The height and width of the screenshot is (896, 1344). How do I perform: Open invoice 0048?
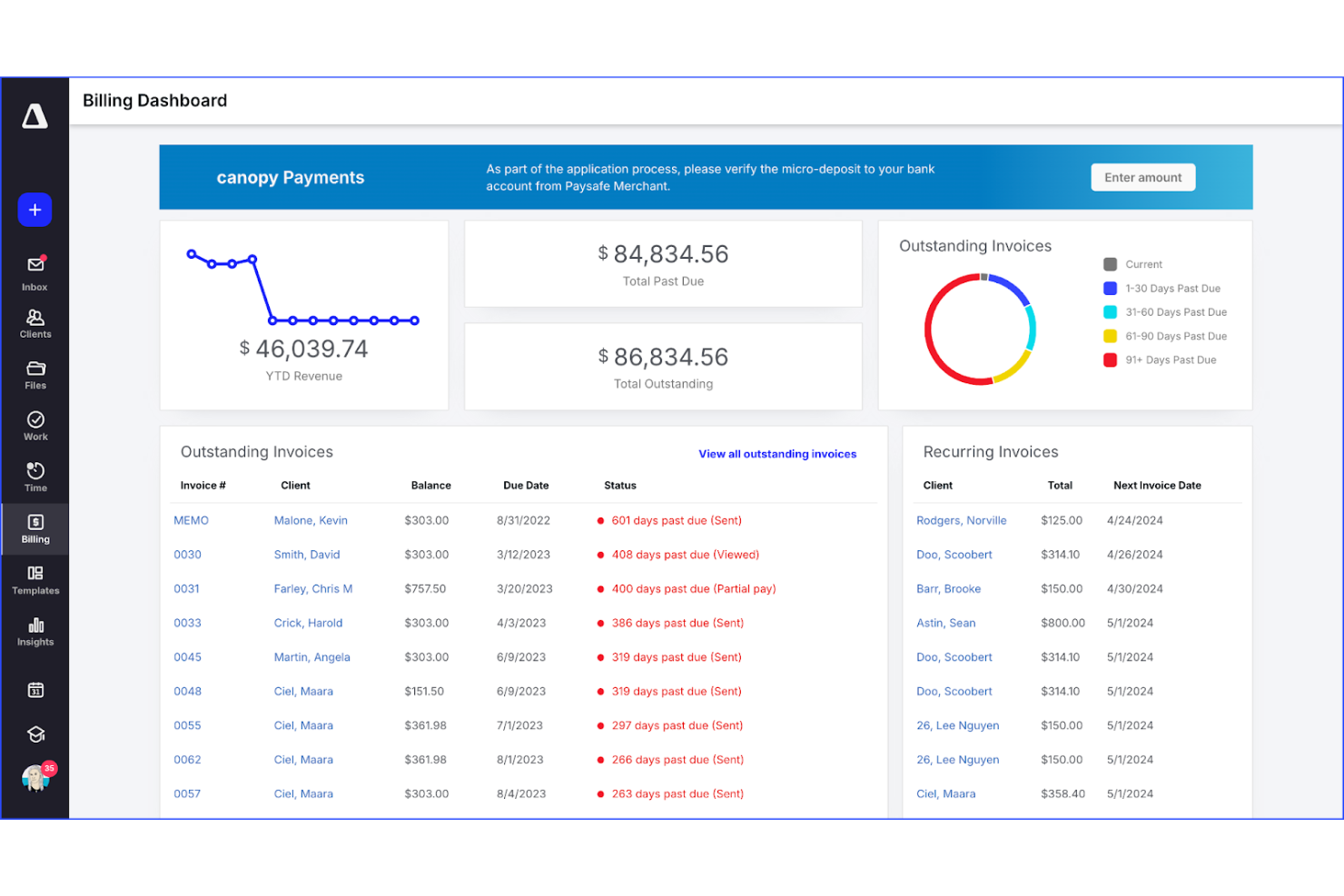point(187,691)
